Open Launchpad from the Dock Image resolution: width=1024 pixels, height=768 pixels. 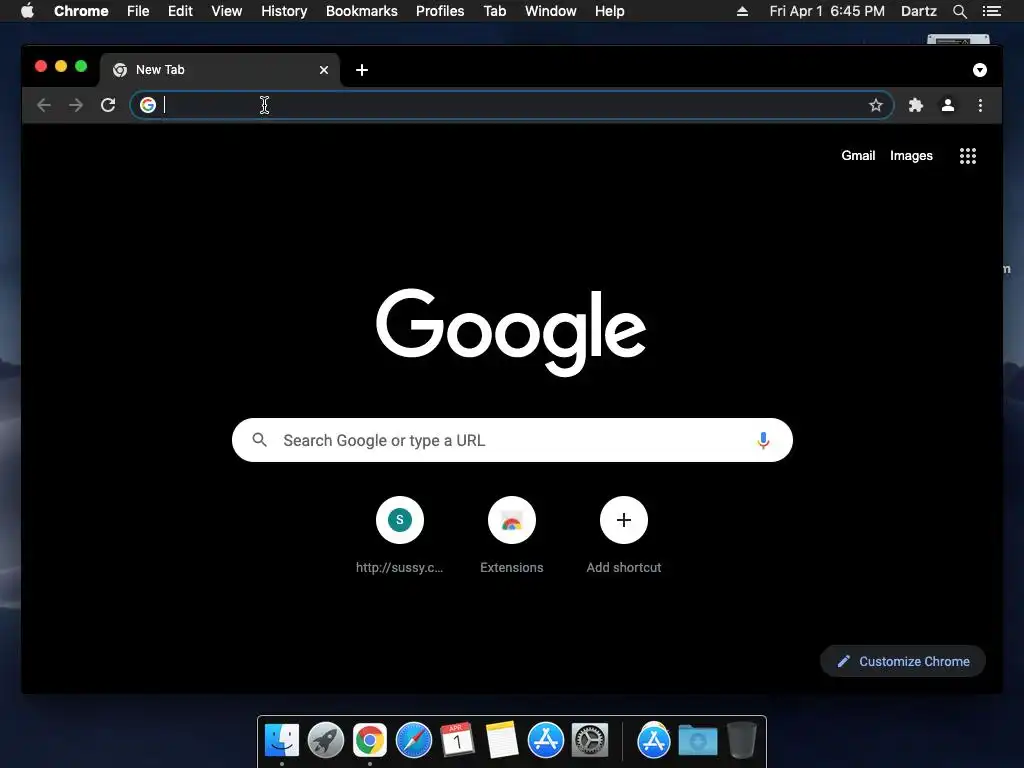click(326, 740)
